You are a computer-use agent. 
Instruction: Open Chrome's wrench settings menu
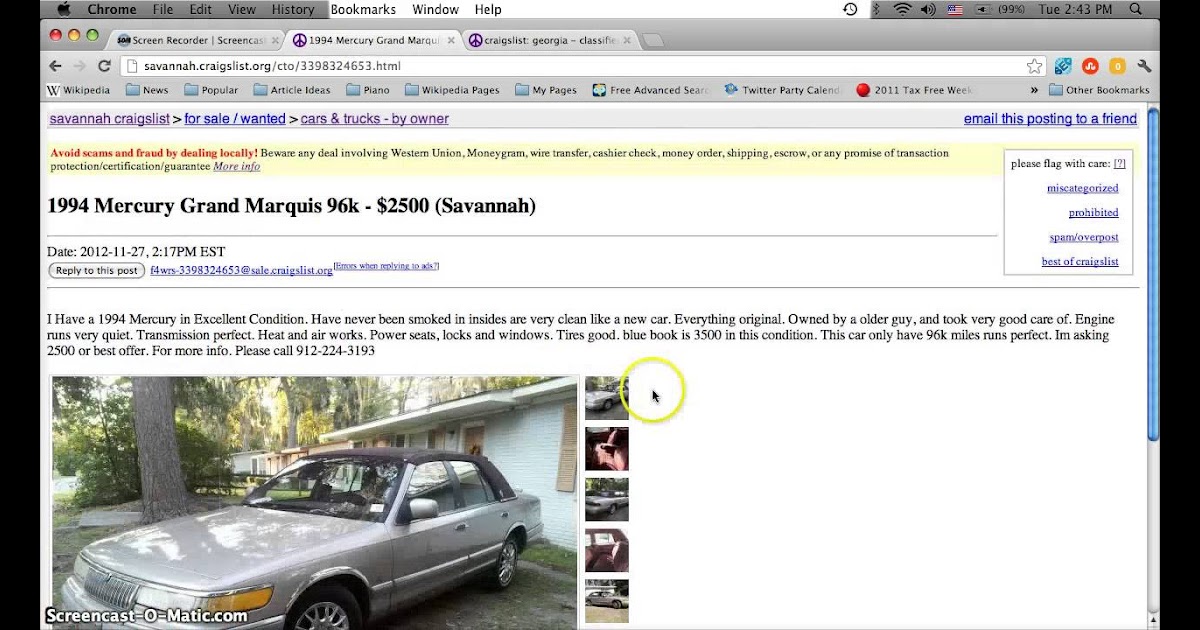1144,66
